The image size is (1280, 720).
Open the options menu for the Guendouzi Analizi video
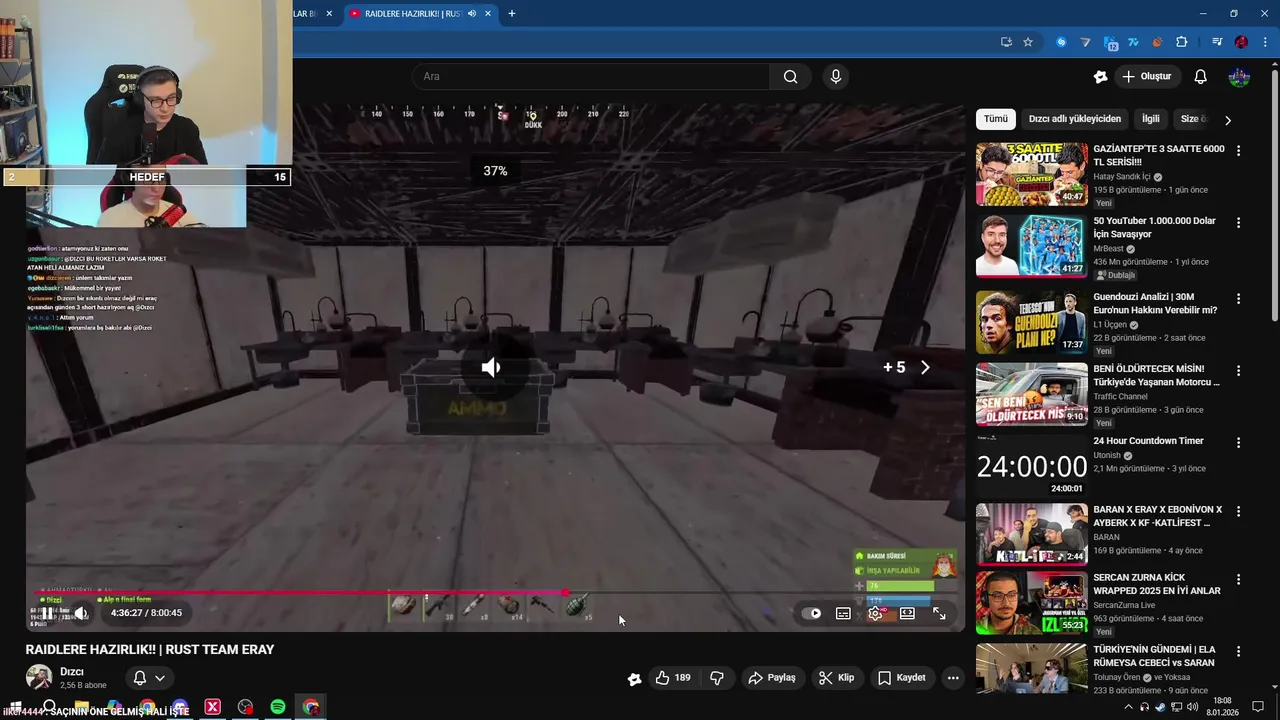click(1238, 299)
